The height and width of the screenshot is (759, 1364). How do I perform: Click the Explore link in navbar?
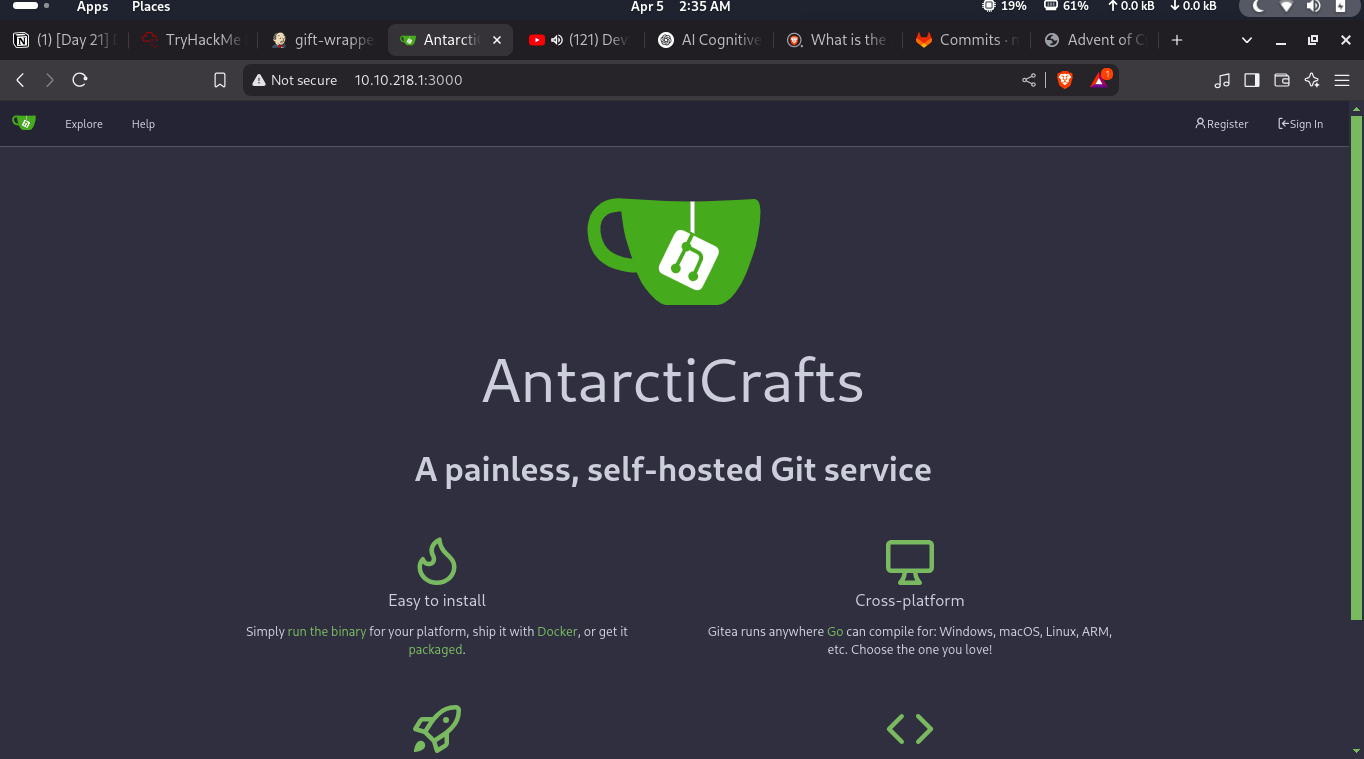pyautogui.click(x=84, y=124)
